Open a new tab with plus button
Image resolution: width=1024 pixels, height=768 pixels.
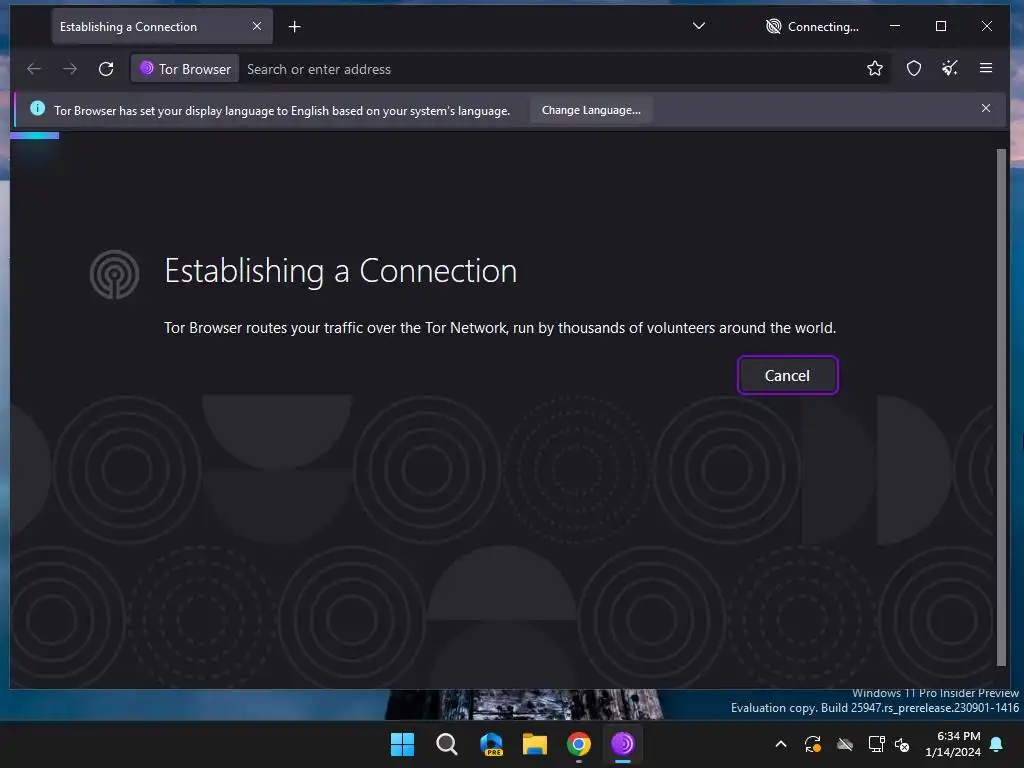tap(295, 27)
